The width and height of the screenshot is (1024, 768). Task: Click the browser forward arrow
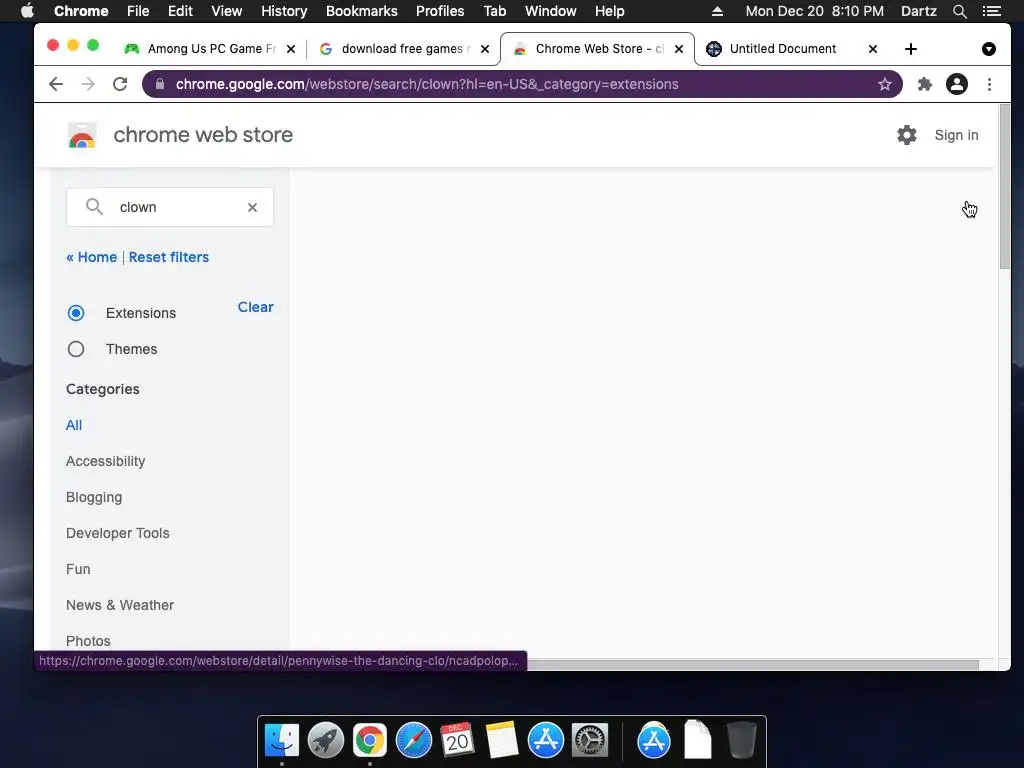click(x=88, y=84)
